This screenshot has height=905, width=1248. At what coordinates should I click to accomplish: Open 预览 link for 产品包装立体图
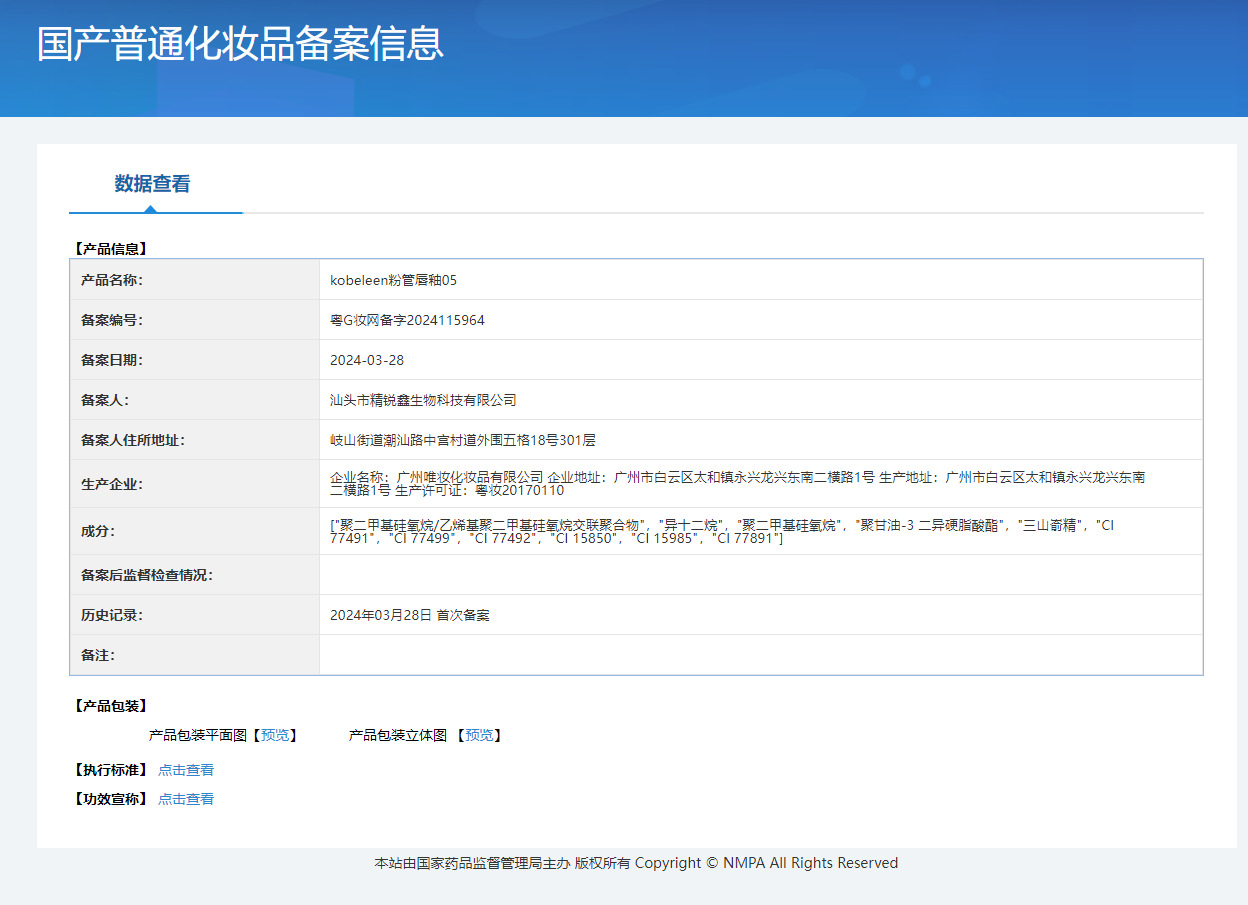click(479, 735)
